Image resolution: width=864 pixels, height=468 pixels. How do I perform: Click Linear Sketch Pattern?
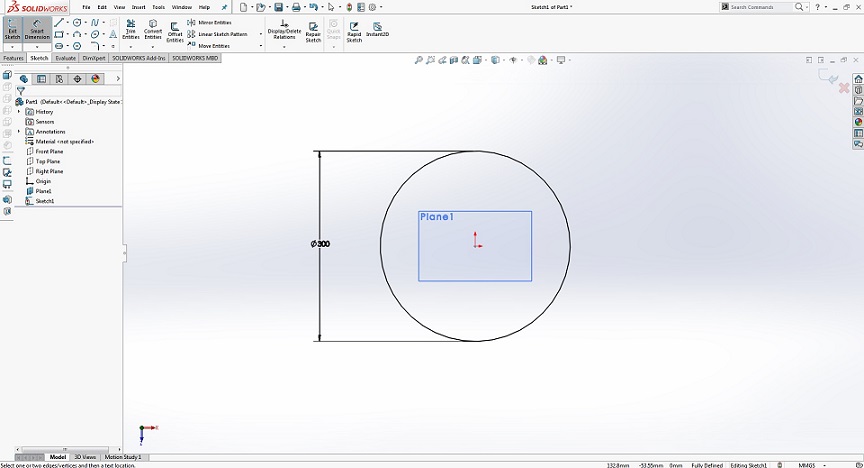point(217,34)
